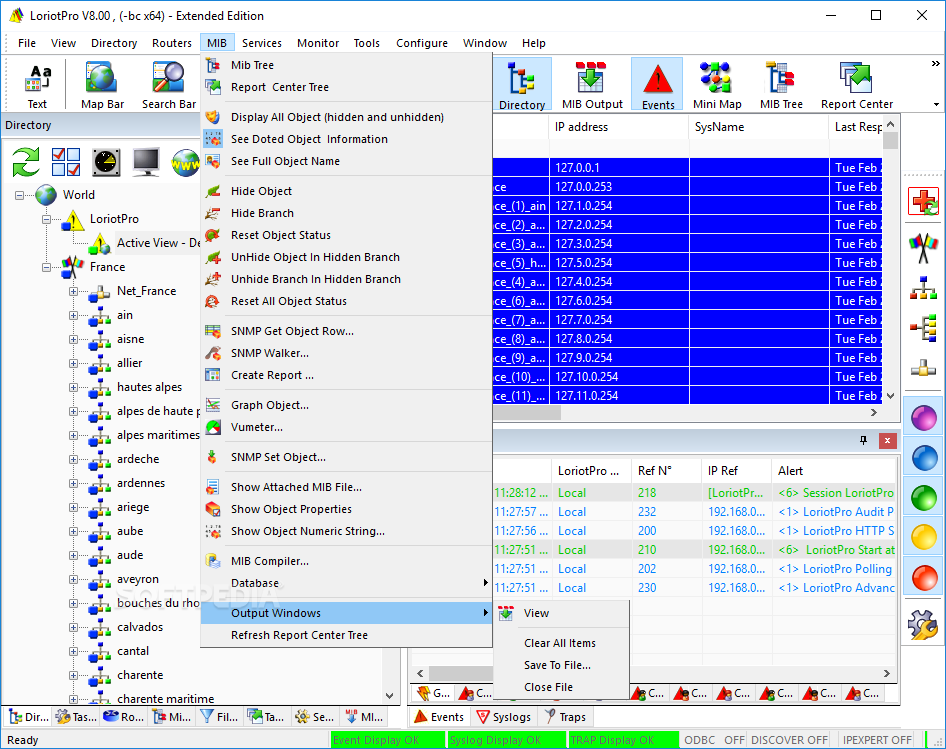Click the network hierarchy icon on right sidebar

point(923,288)
